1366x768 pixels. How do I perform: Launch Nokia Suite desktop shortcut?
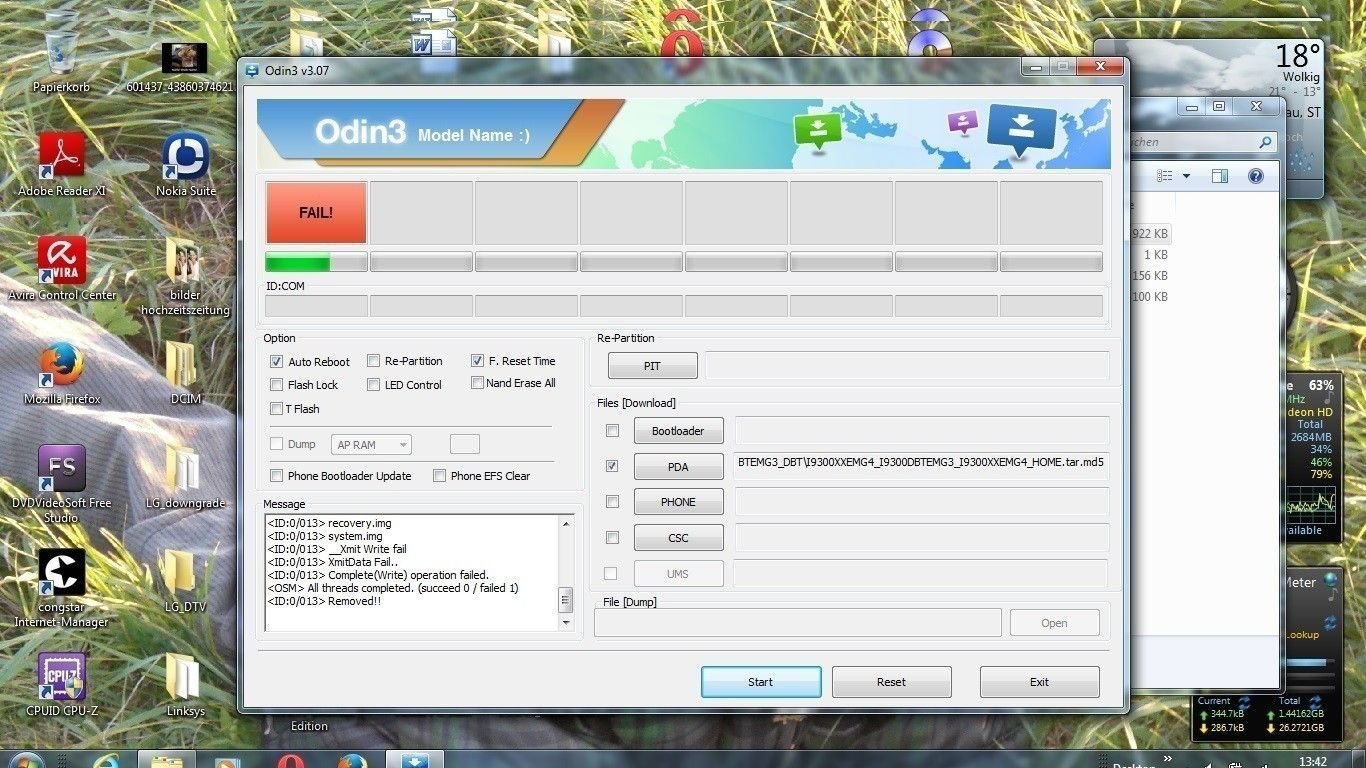tap(185, 165)
